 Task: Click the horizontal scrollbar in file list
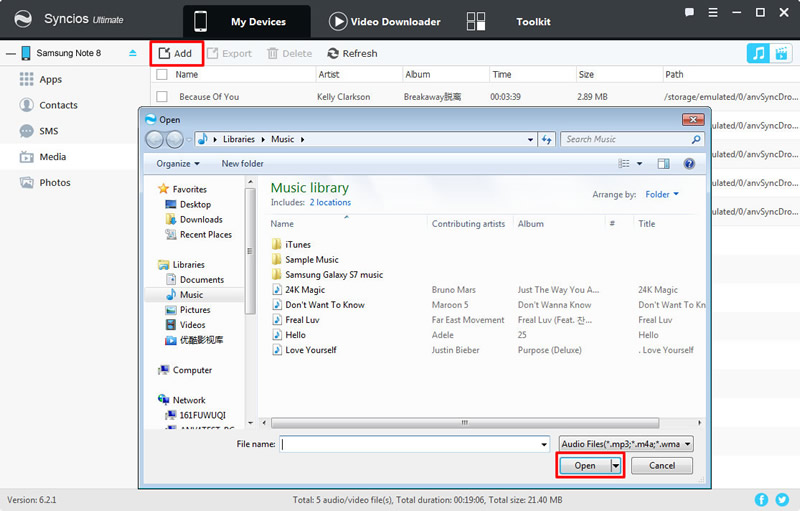[x=464, y=423]
